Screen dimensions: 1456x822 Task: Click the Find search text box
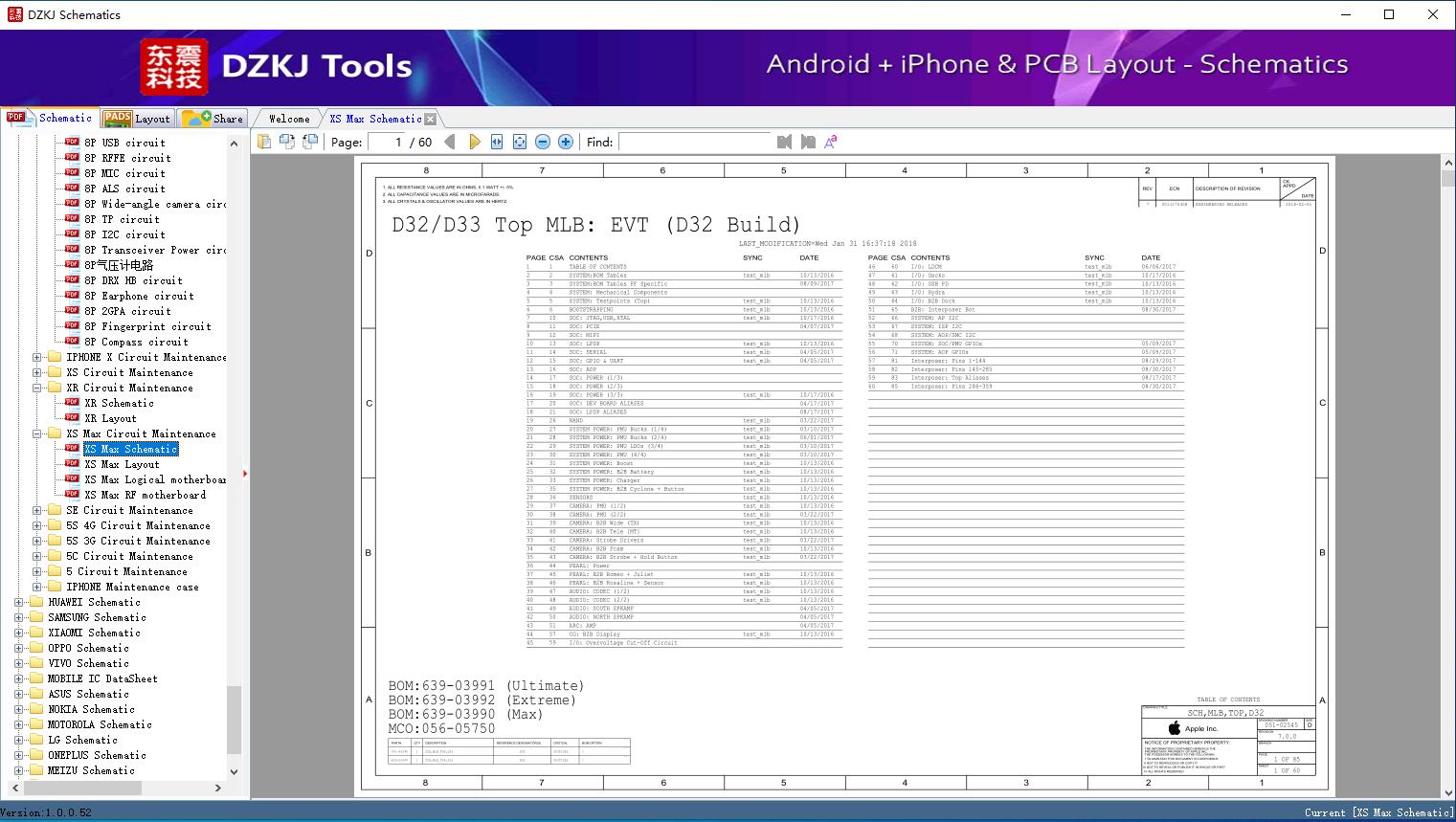[x=695, y=142]
